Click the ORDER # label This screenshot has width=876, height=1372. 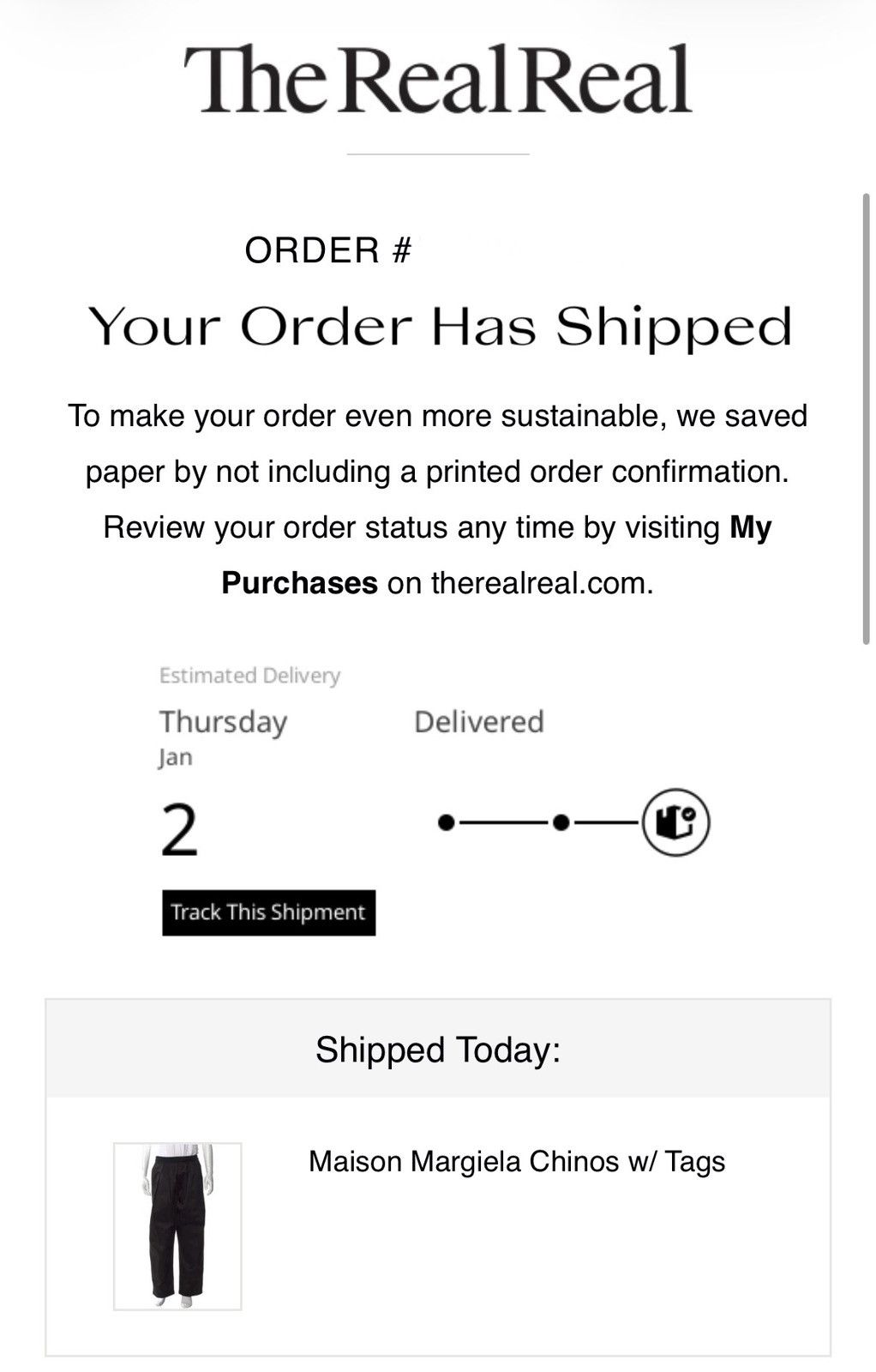pos(328,250)
